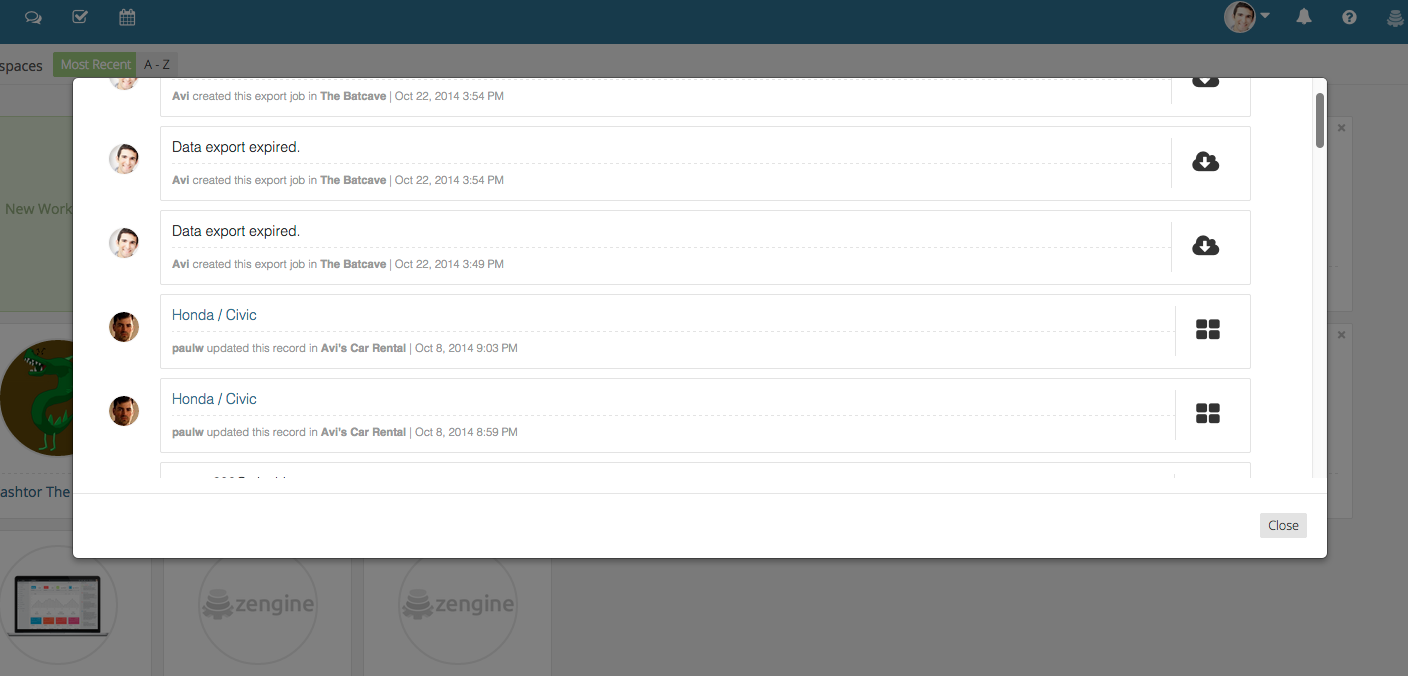
Task: Download the 3:54 PM expired export via cloud icon
Action: tap(1205, 162)
